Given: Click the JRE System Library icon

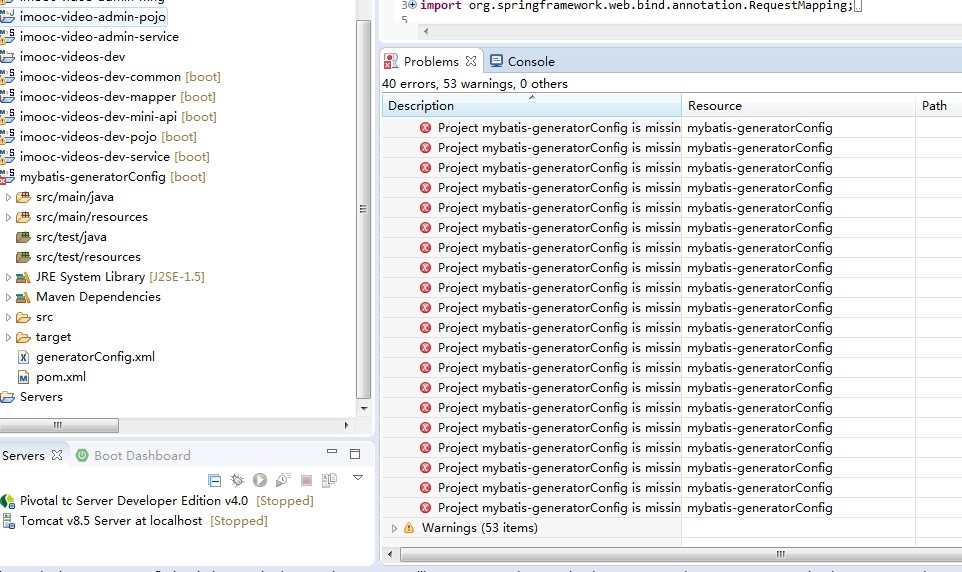Looking at the screenshot, I should (x=23, y=277).
